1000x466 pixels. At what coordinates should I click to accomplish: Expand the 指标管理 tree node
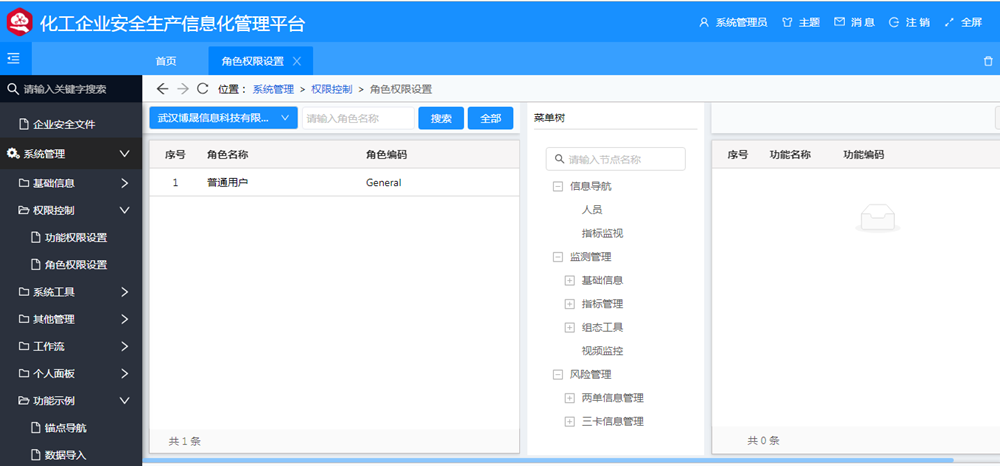click(570, 304)
